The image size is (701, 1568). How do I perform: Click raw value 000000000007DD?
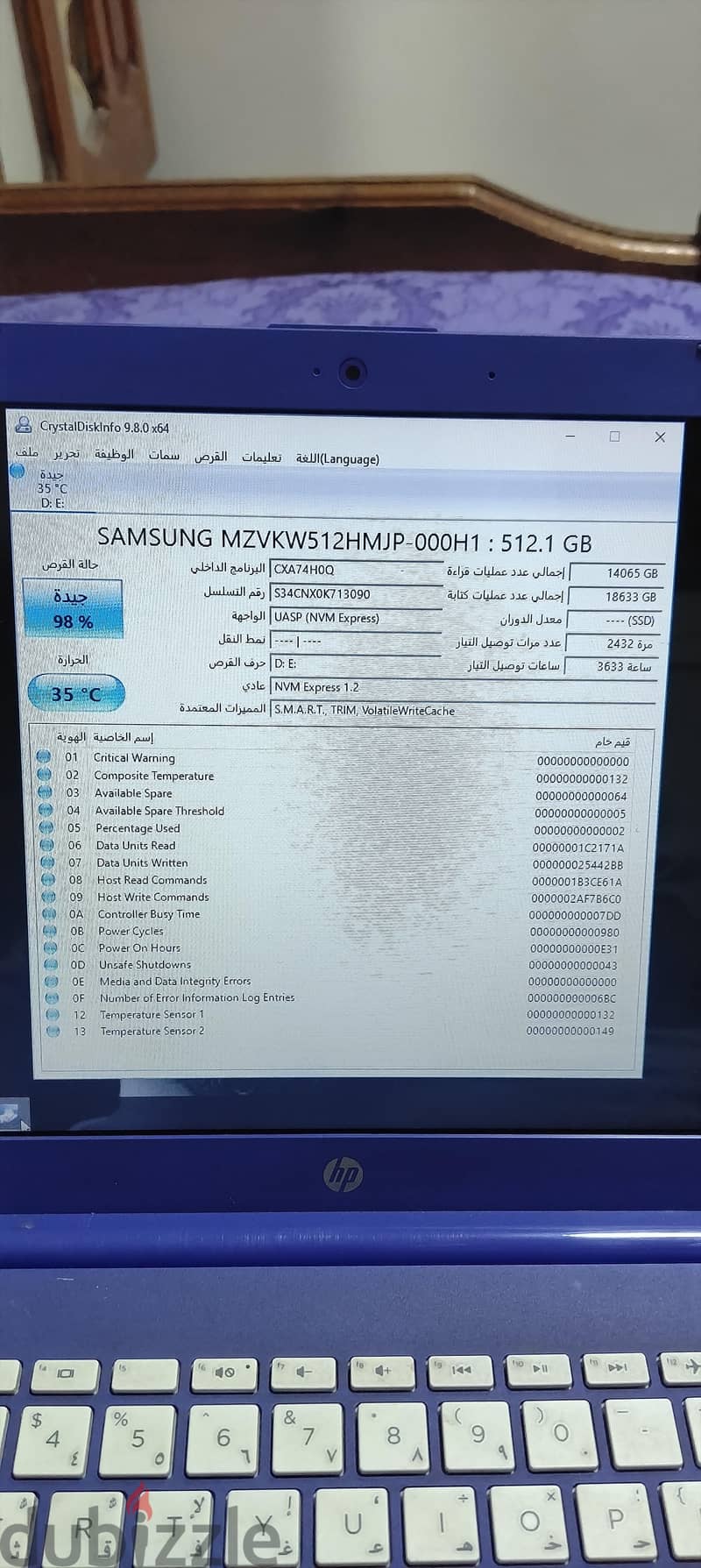575,915
